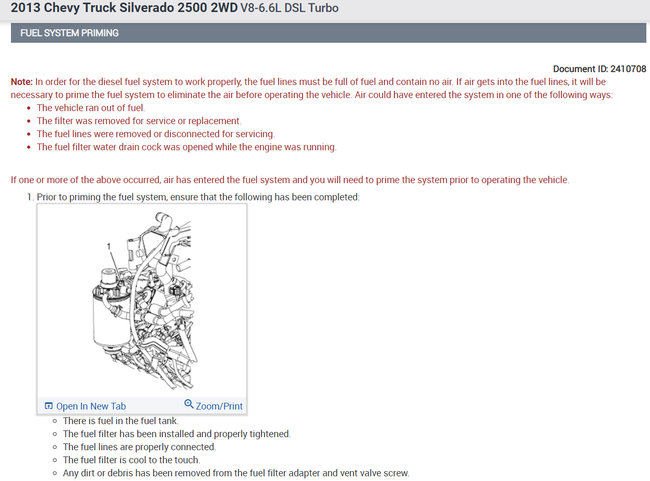Click 'The fuel filter has been installed' item
This screenshot has width=650, height=481.
(177, 434)
